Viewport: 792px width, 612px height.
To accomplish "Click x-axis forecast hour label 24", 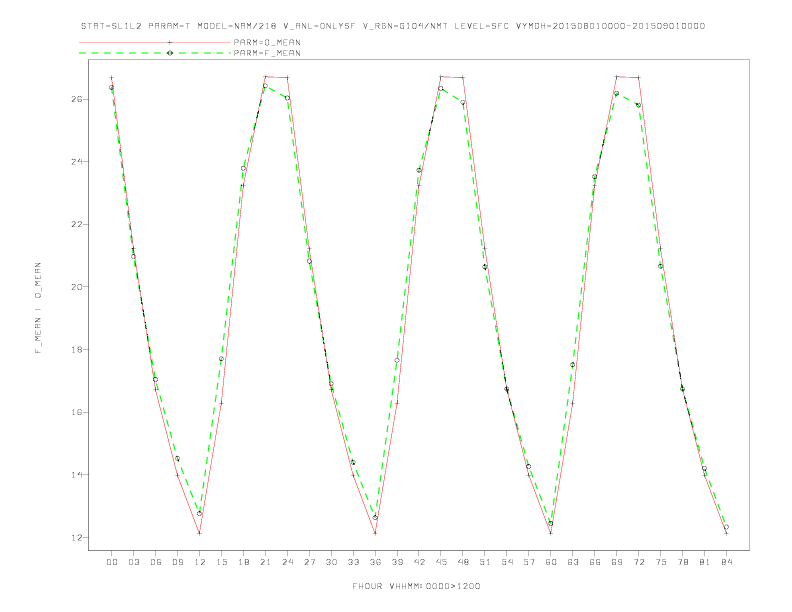I will [287, 562].
